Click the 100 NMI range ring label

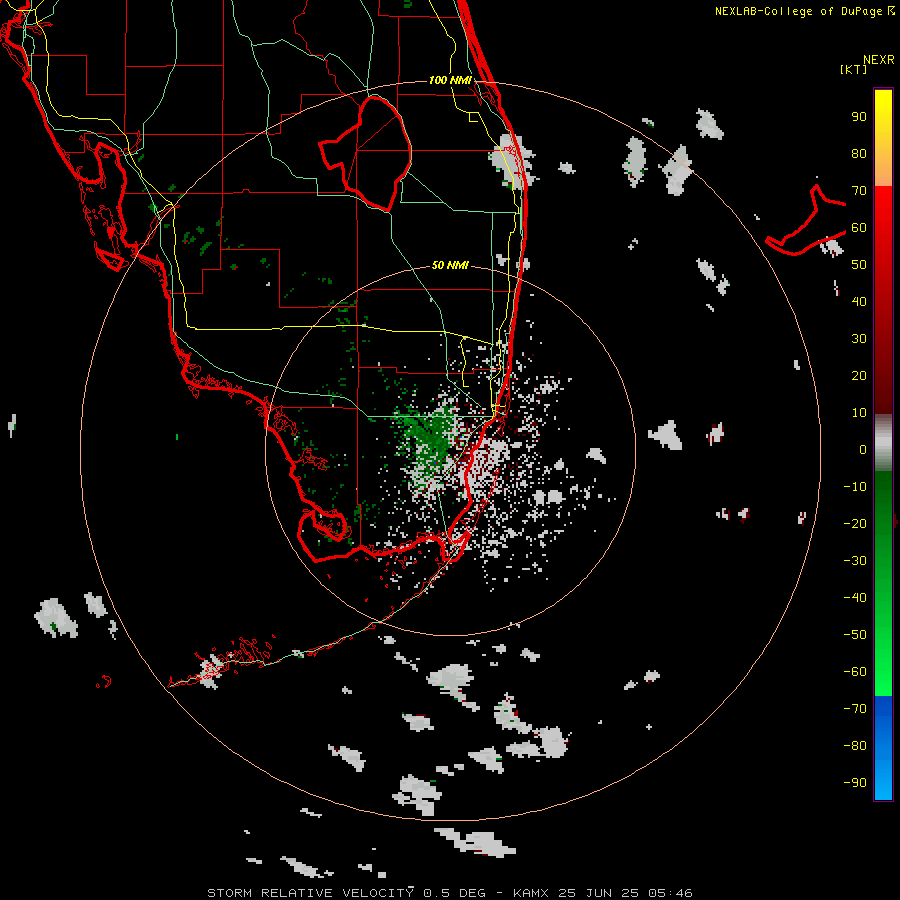tap(450, 80)
